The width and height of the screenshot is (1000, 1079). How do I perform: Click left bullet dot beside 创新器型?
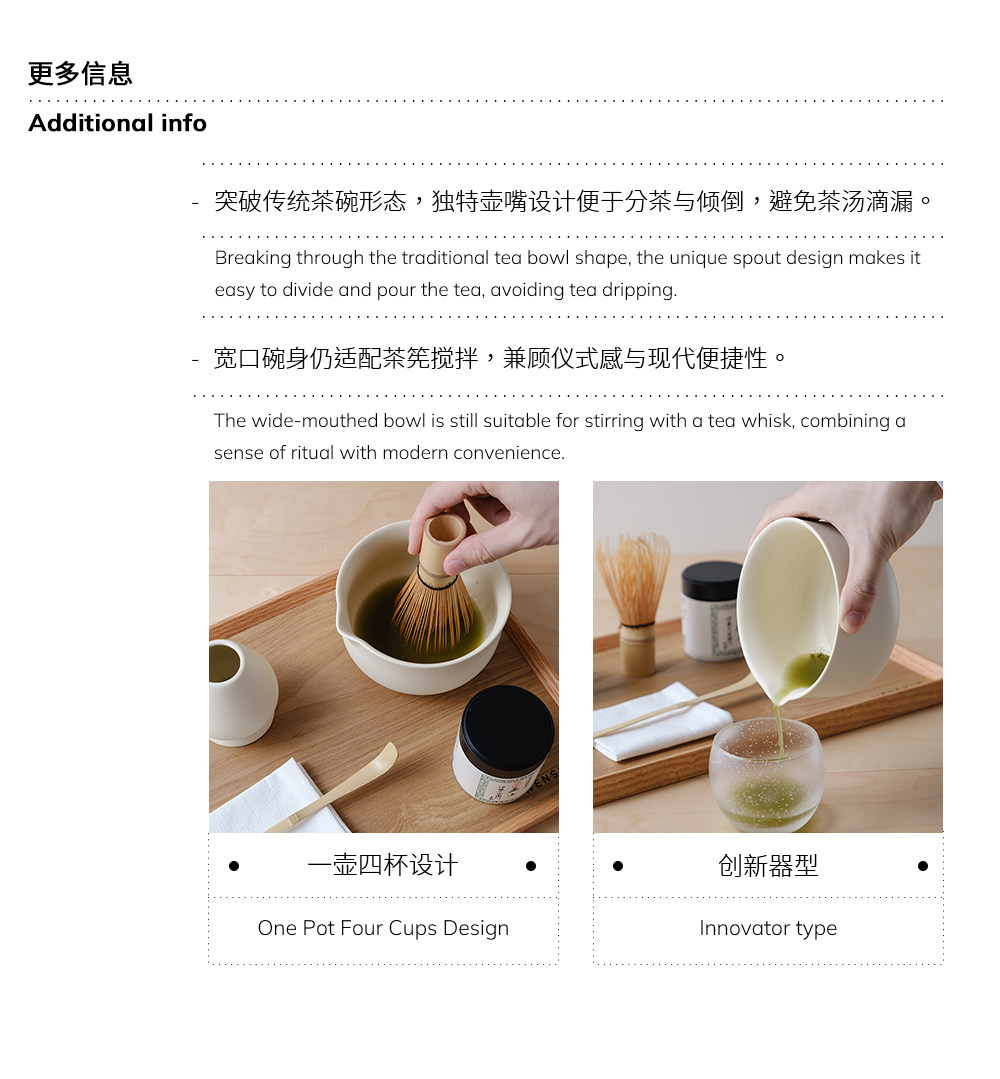tap(618, 866)
